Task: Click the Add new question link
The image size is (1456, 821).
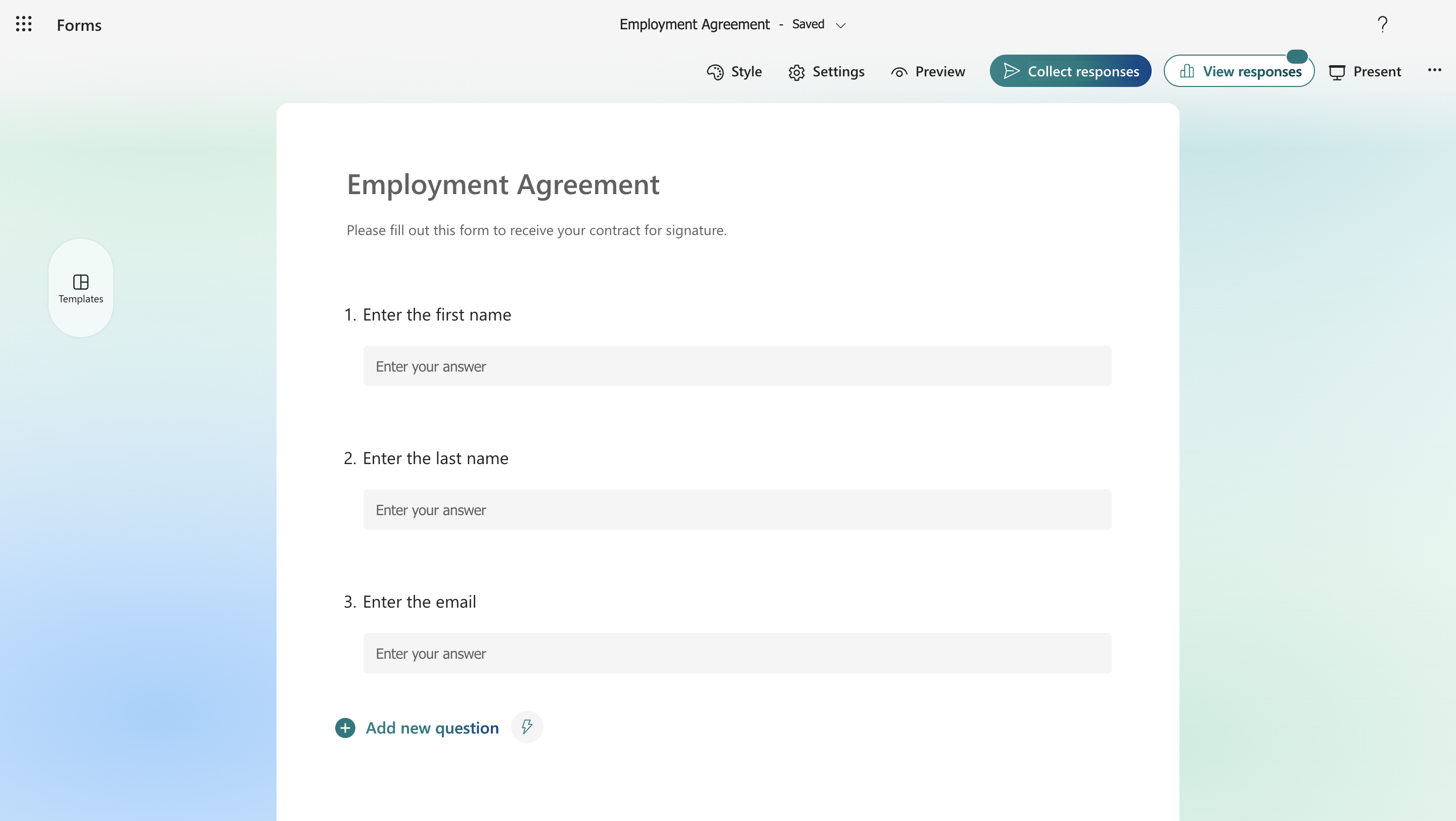Action: click(432, 728)
